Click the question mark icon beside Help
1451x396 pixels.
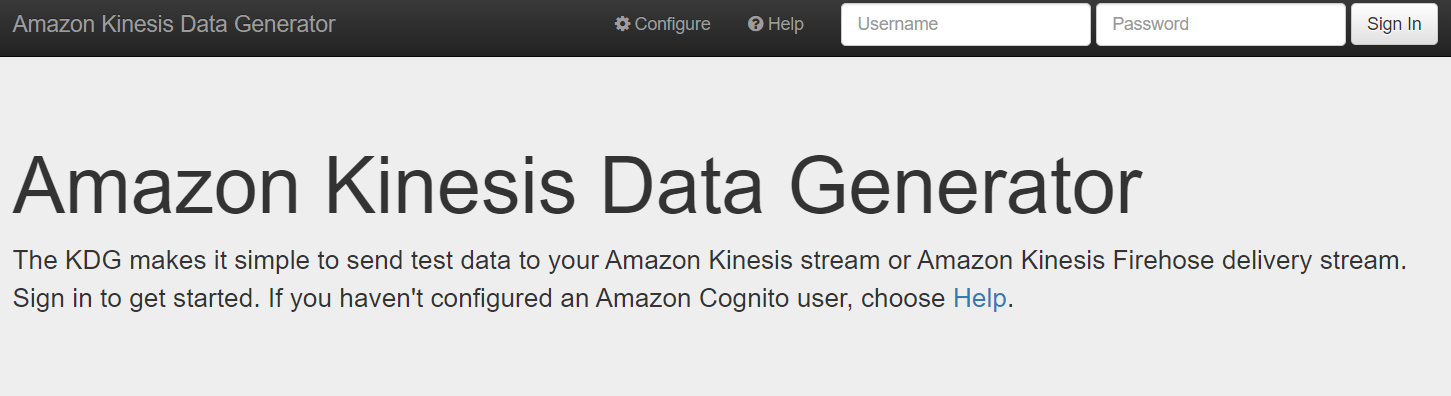pyautogui.click(x=756, y=24)
